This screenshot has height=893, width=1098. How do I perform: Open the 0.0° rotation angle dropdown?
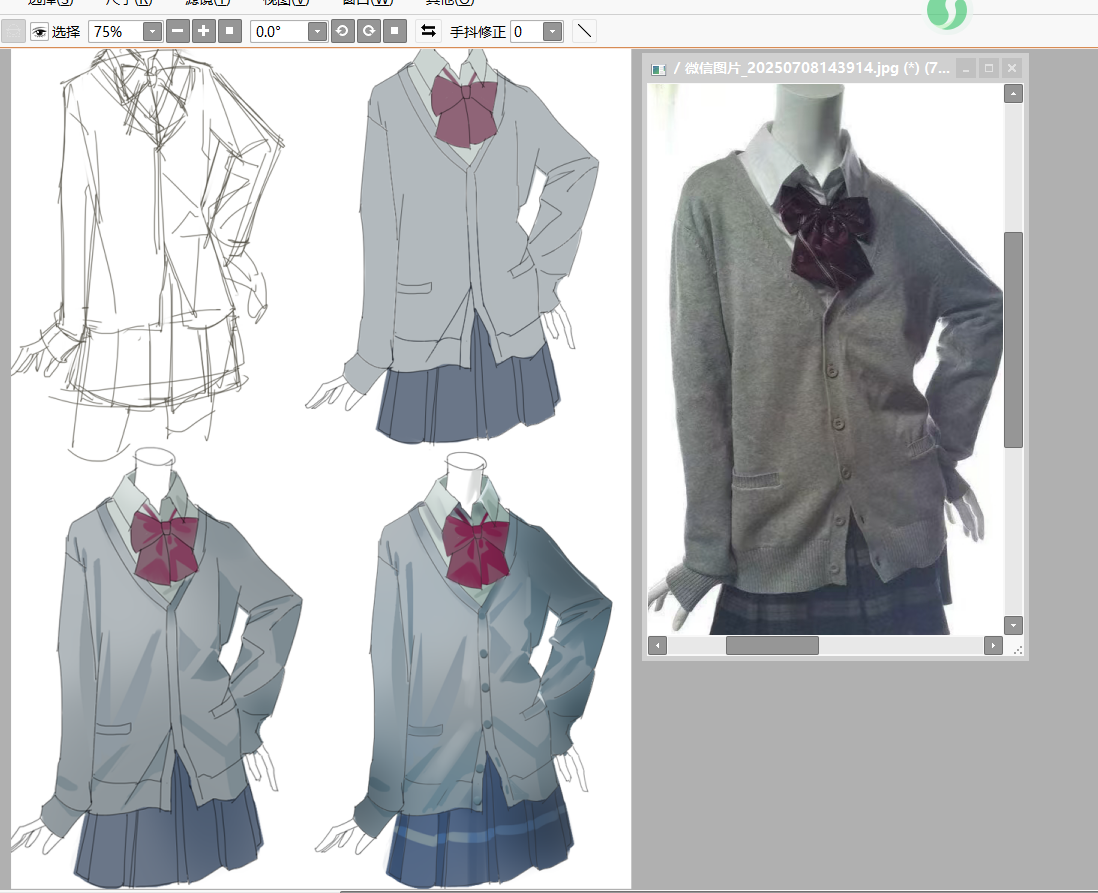tap(317, 32)
